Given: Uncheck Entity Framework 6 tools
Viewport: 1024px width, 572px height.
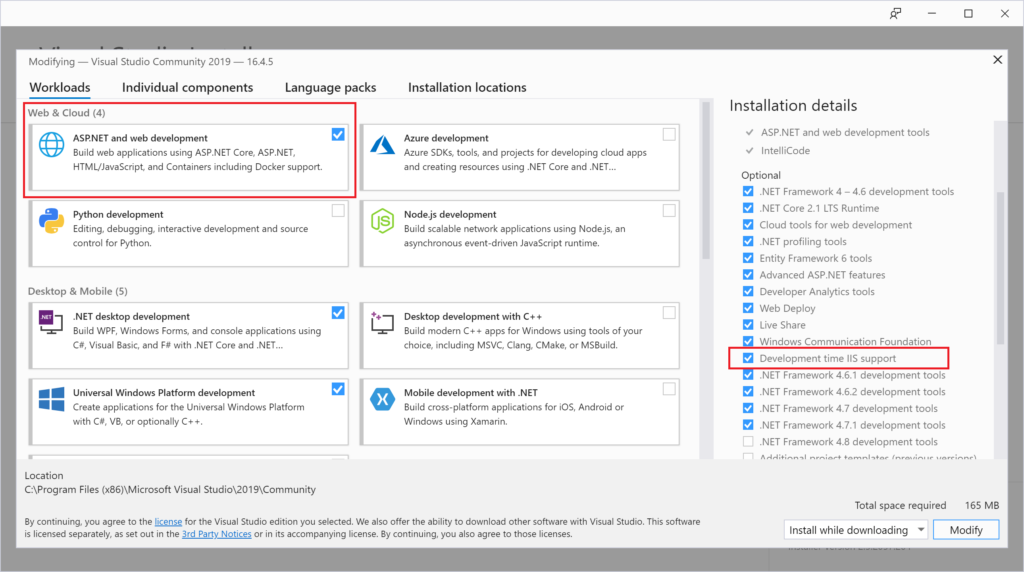Looking at the screenshot, I should click(748, 258).
